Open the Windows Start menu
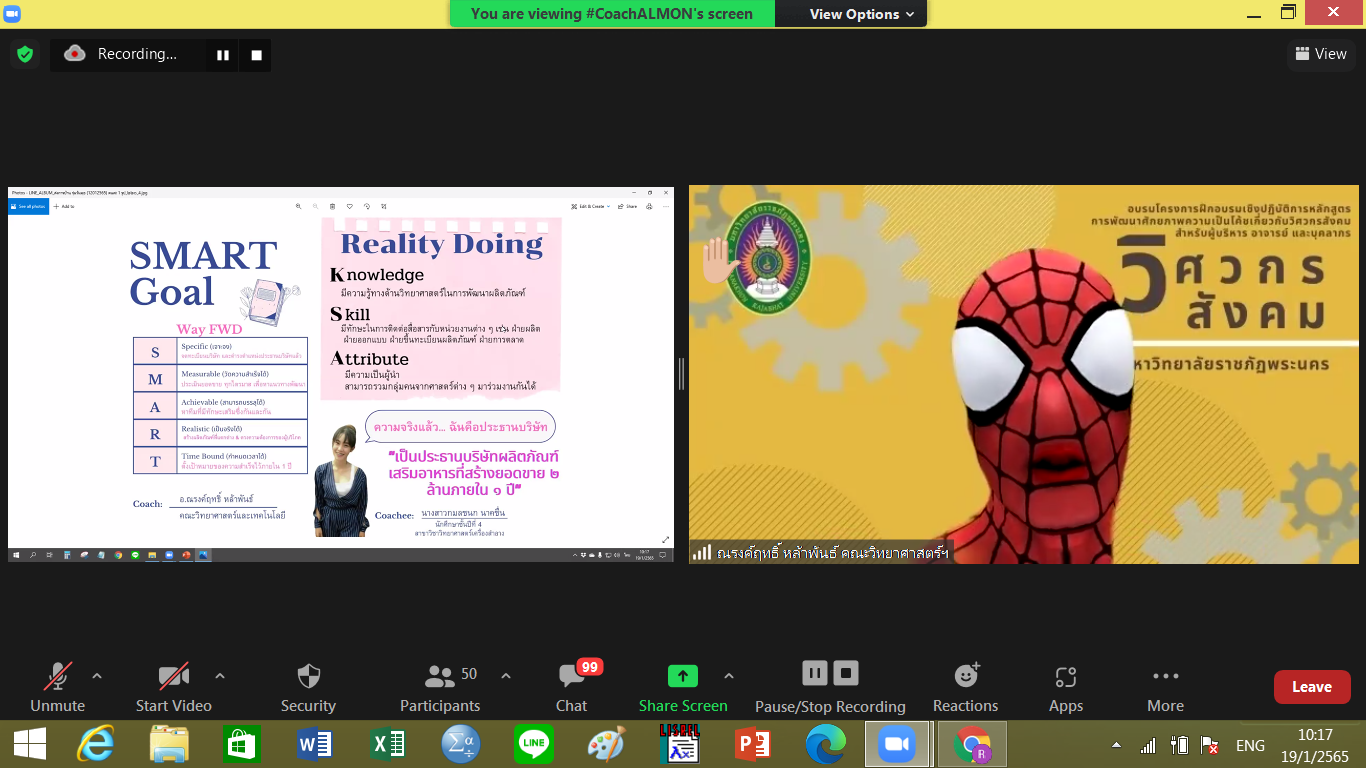 coord(30,744)
